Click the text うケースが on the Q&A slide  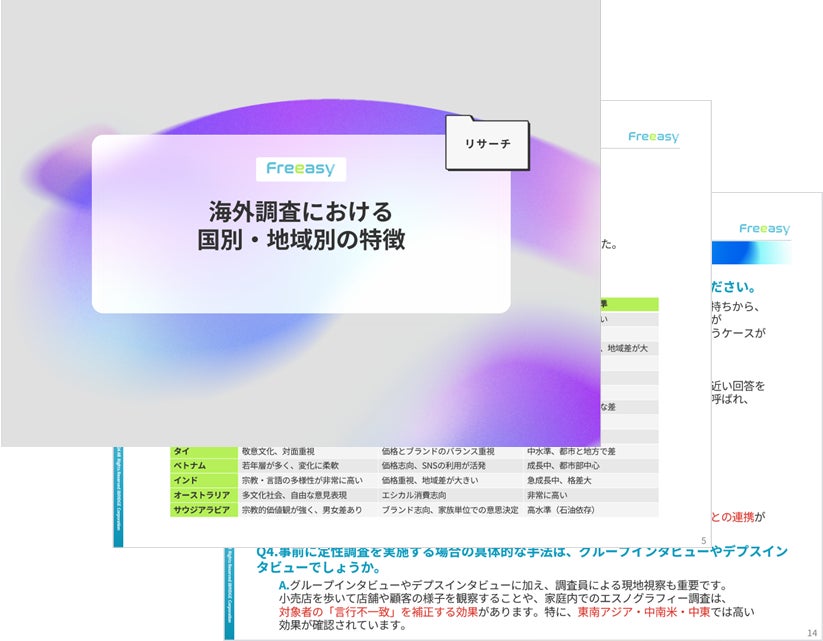click(738, 333)
